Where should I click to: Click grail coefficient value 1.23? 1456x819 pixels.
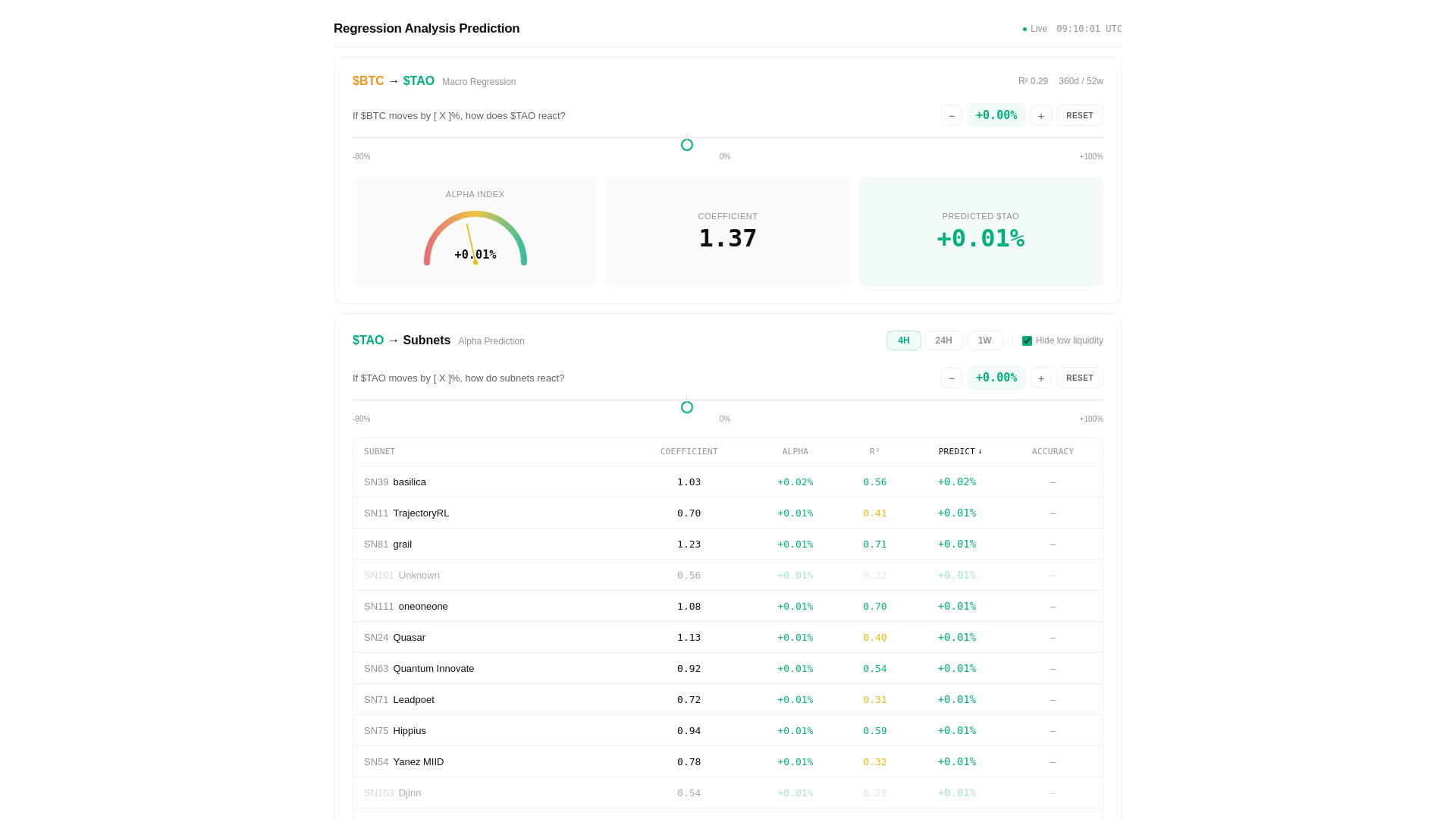click(x=689, y=544)
